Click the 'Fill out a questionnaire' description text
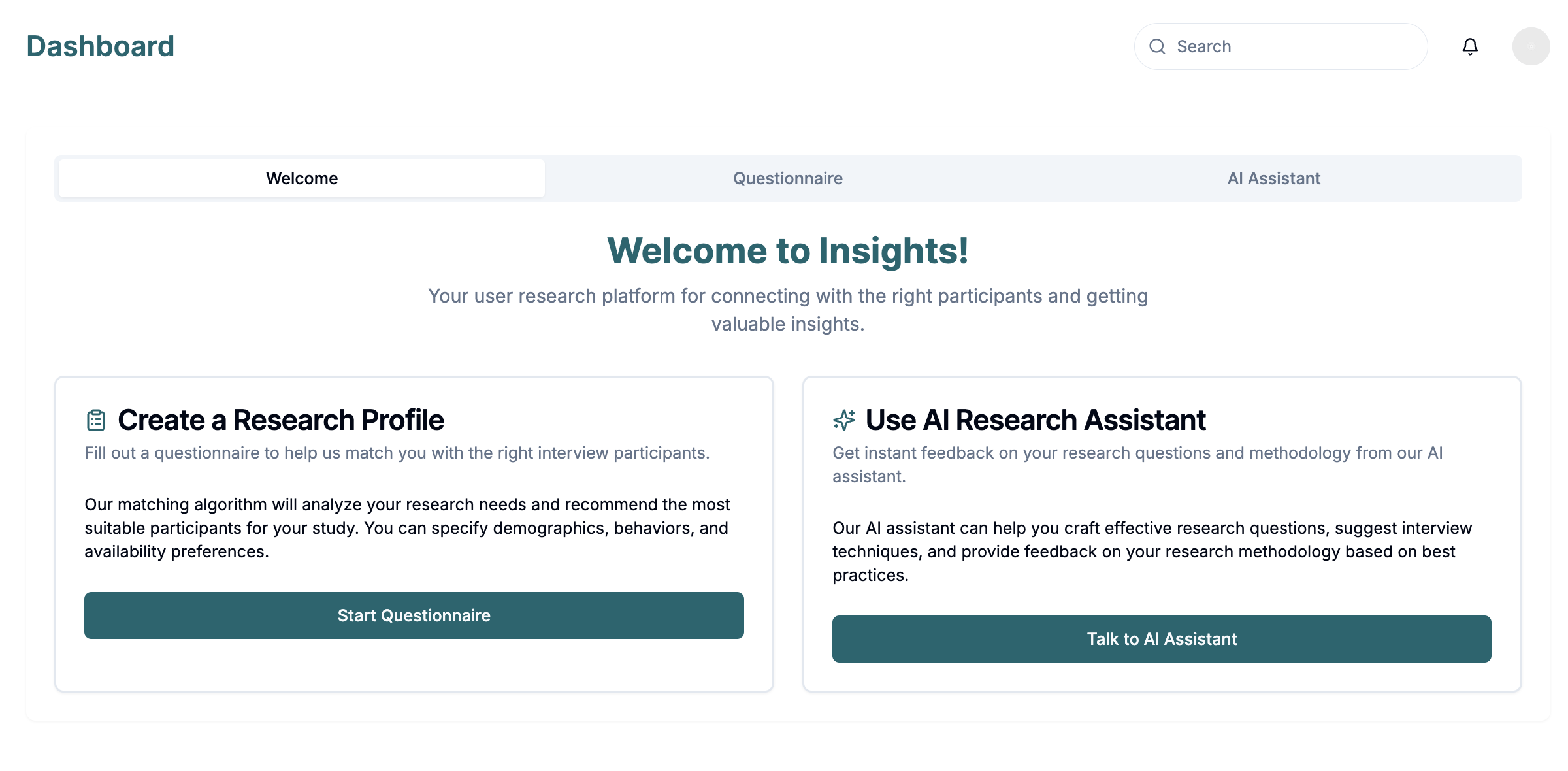 click(x=397, y=453)
